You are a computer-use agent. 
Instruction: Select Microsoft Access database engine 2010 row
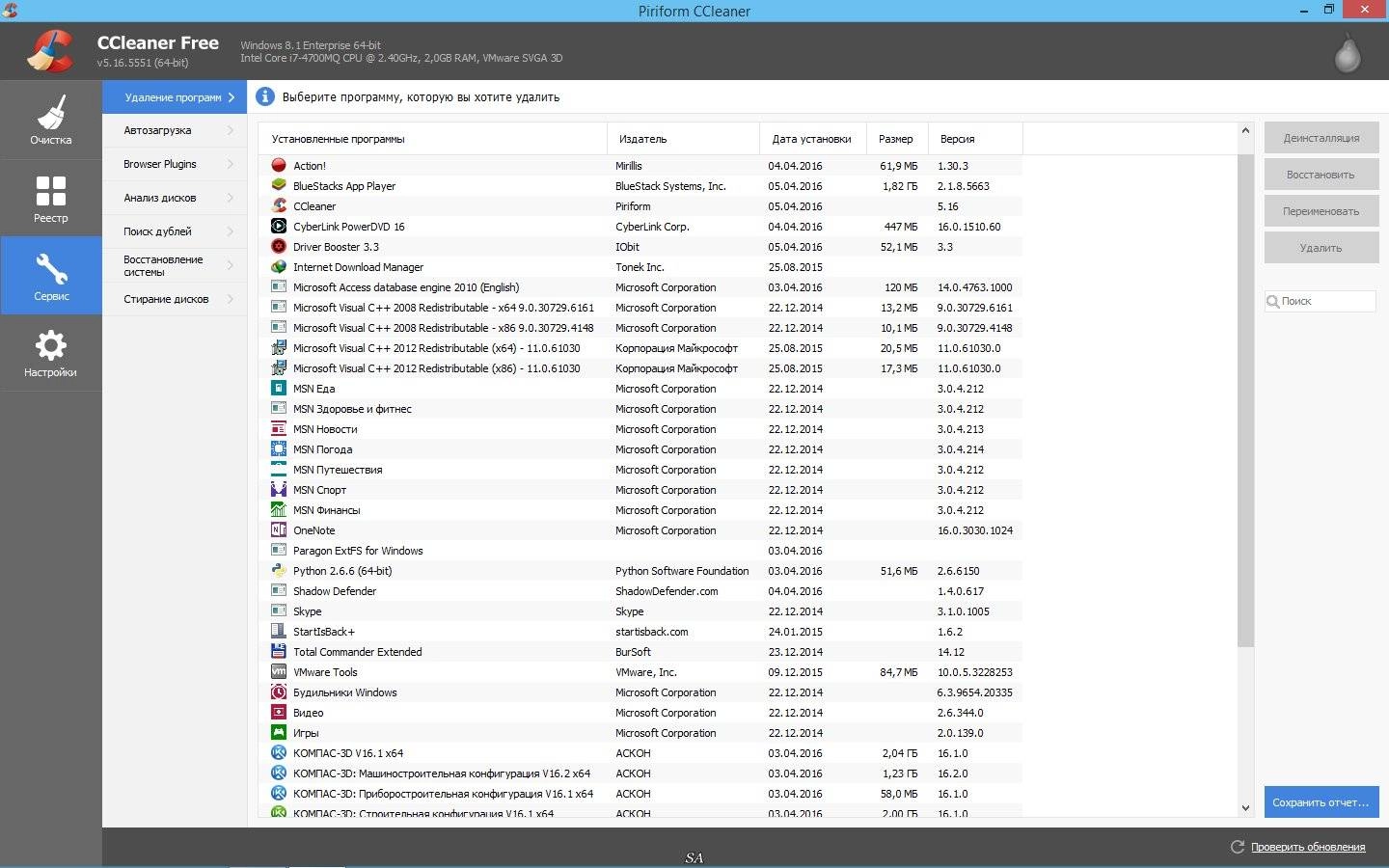(x=641, y=286)
